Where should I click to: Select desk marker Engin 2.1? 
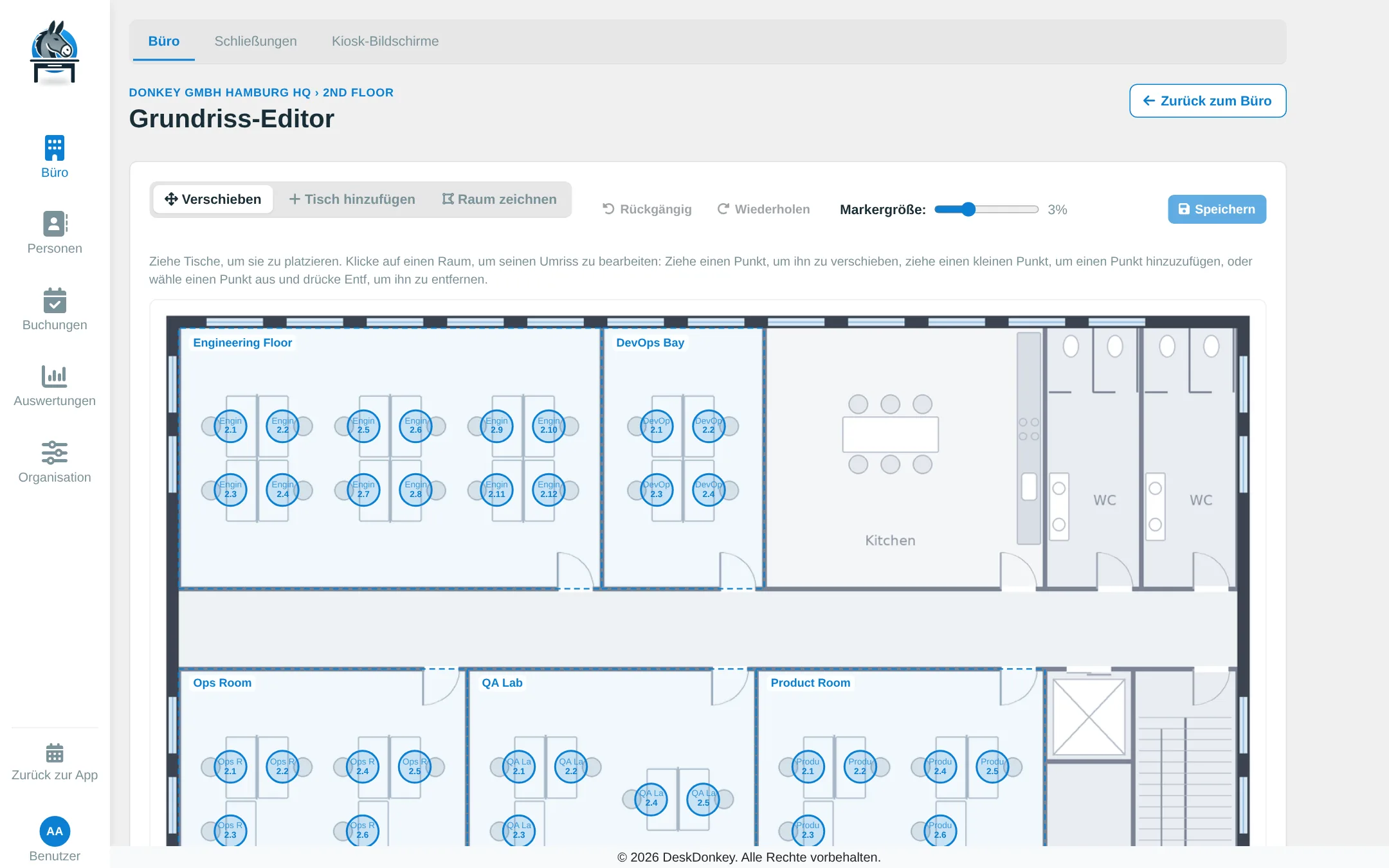tap(230, 426)
